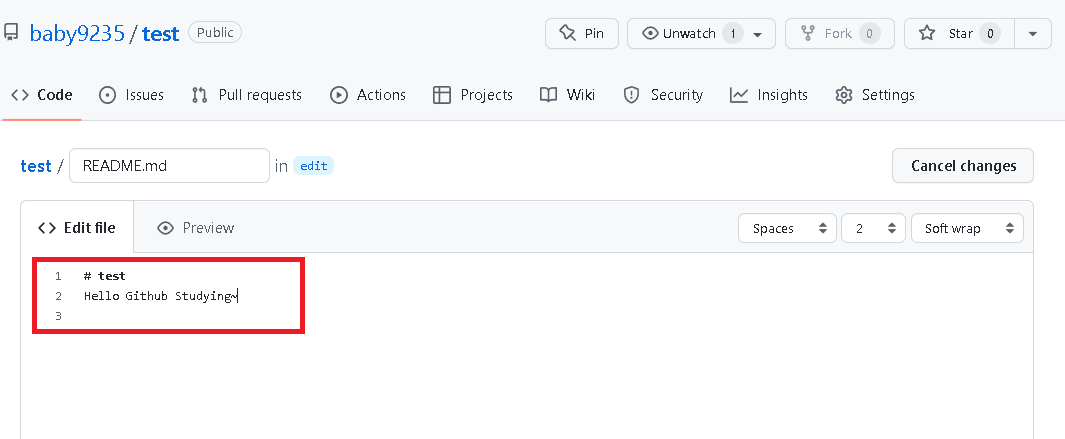Star the repository

pos(959,33)
